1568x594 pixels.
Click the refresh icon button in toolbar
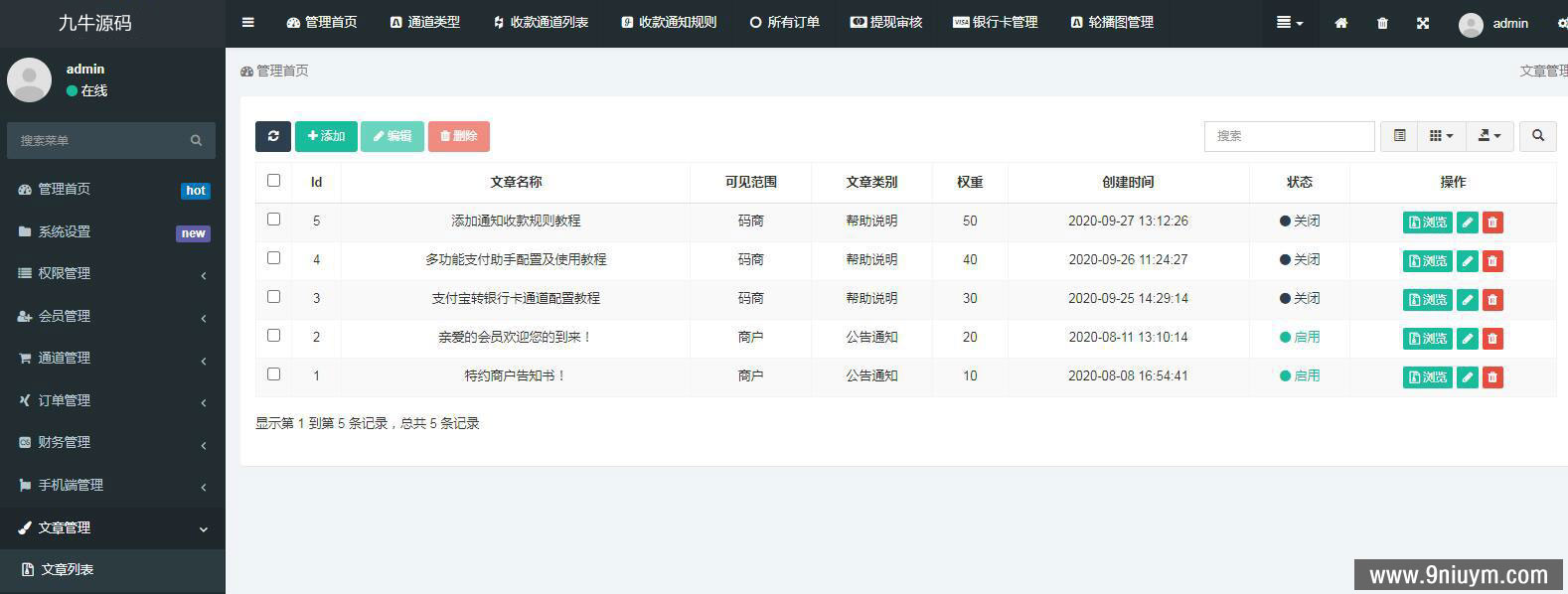273,136
